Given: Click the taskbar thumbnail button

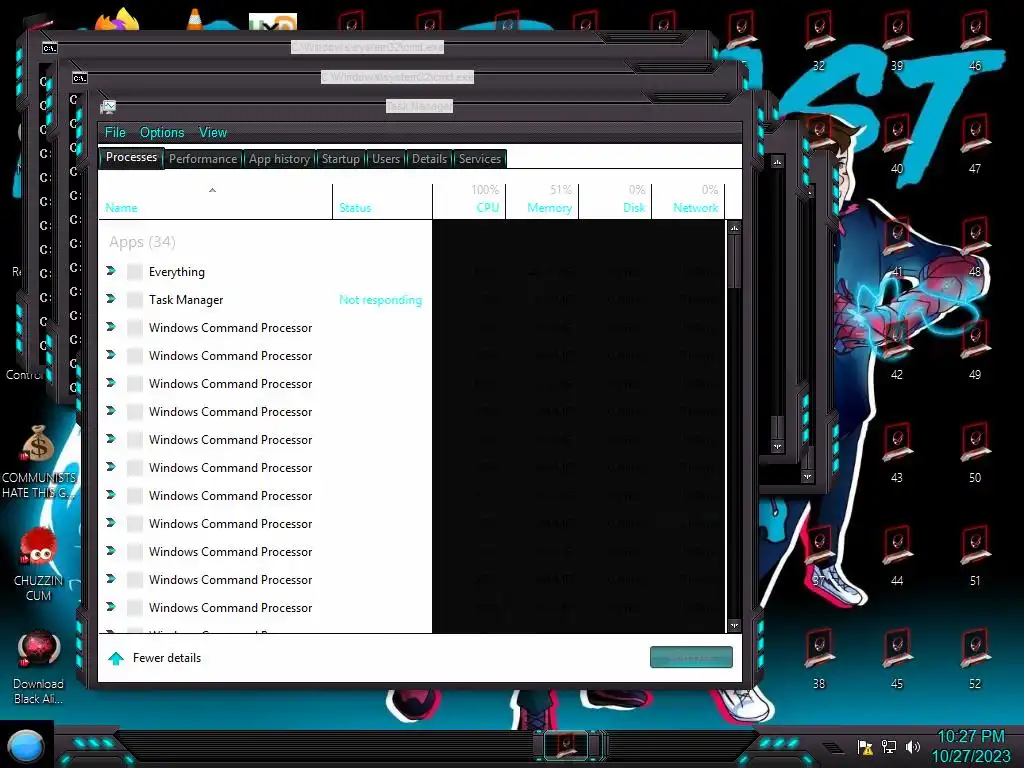Looking at the screenshot, I should pyautogui.click(x=567, y=745).
